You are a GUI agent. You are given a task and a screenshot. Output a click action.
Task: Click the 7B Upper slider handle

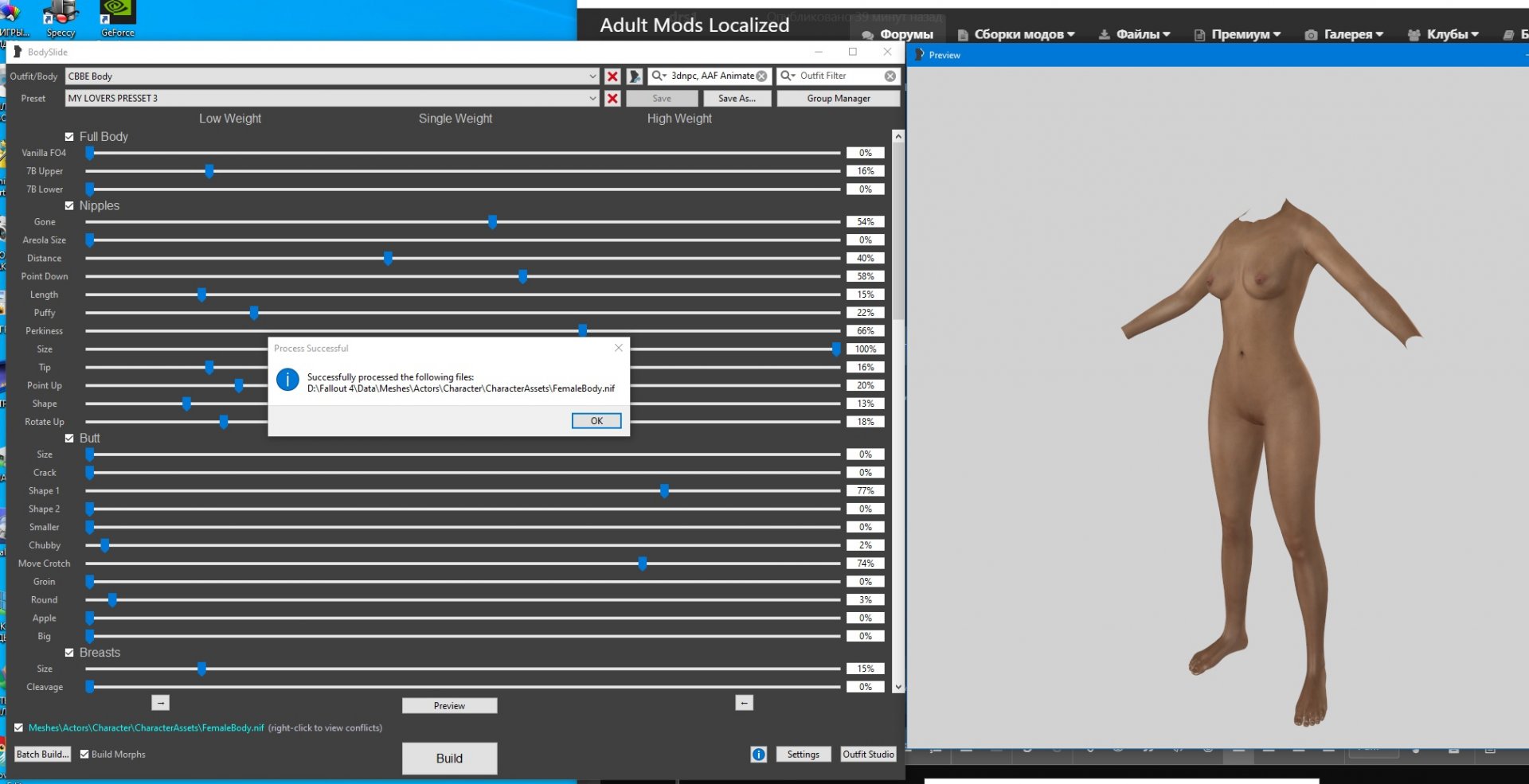(209, 171)
